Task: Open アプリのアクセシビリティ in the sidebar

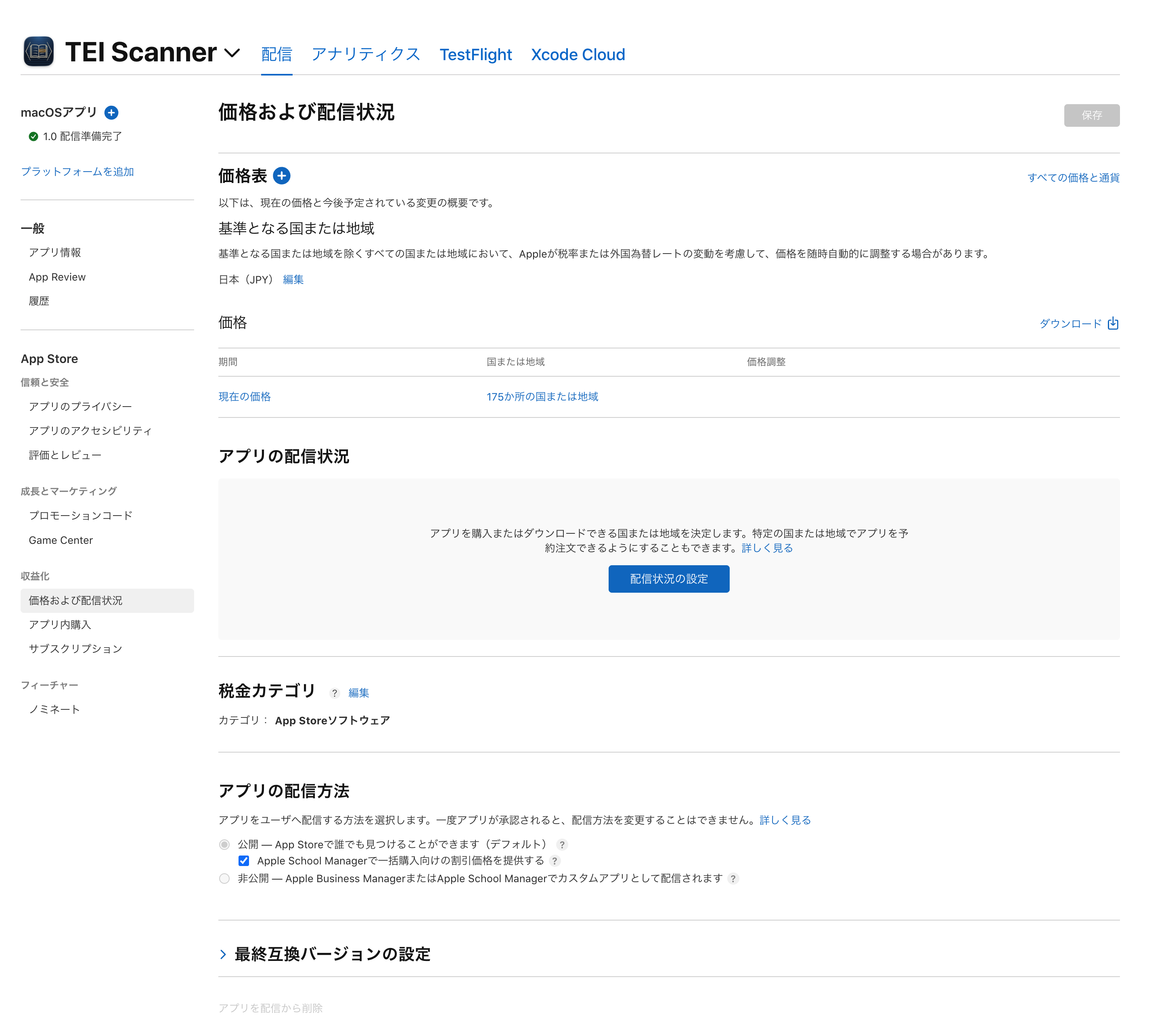Action: pos(90,431)
